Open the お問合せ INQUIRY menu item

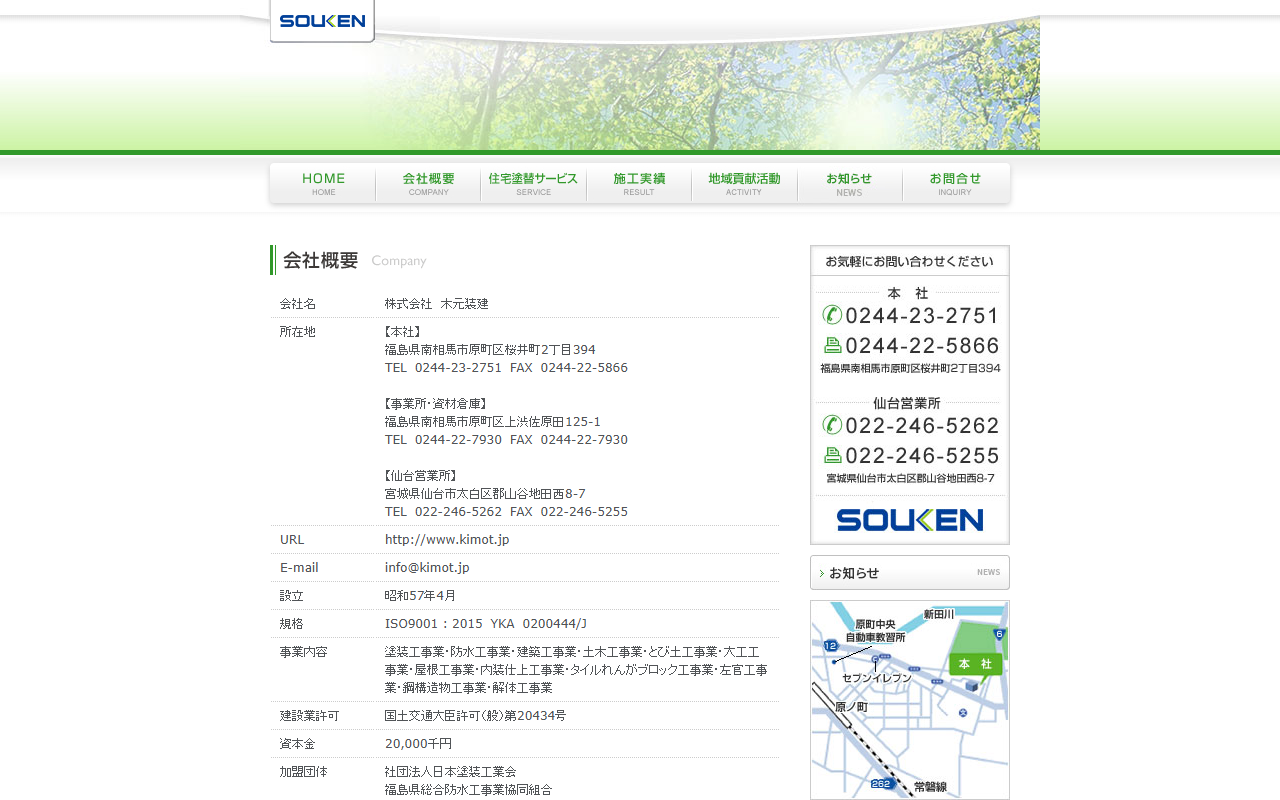click(955, 183)
